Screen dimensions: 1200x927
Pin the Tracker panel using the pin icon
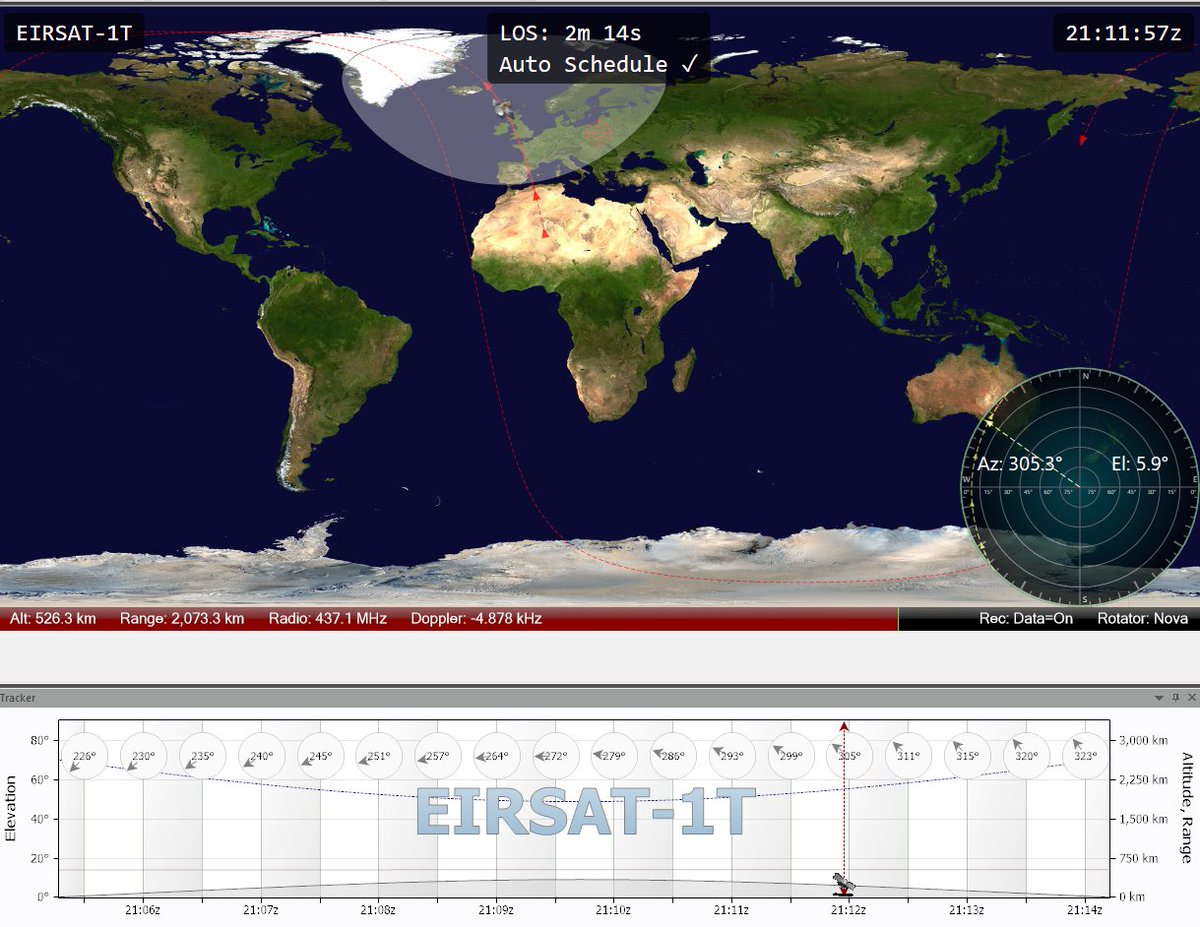pyautogui.click(x=1176, y=698)
